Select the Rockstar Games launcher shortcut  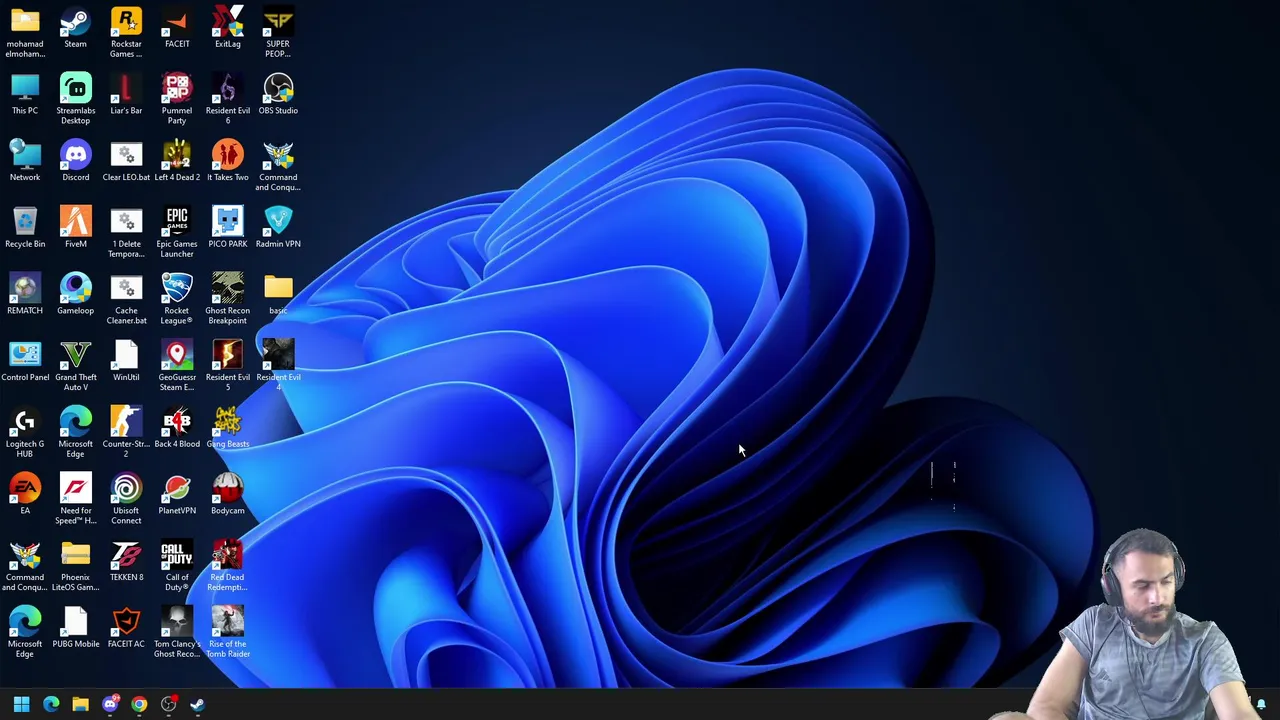(x=126, y=33)
